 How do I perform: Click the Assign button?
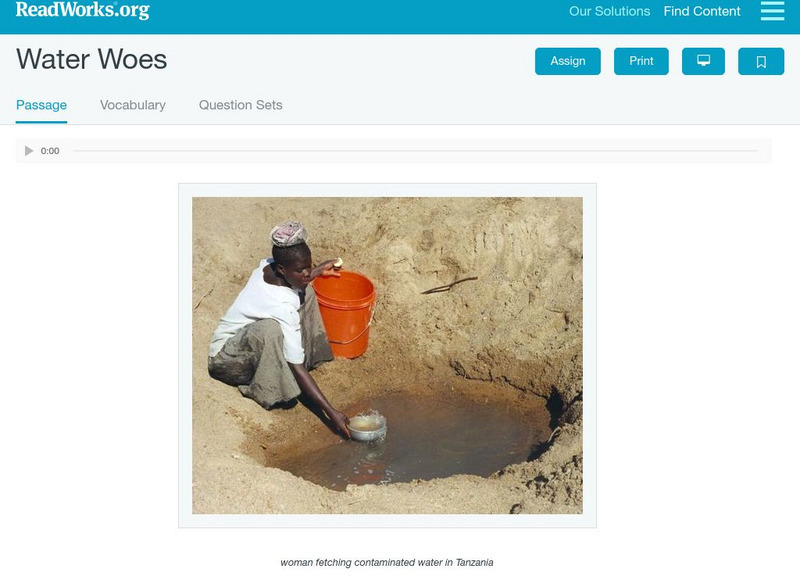(567, 61)
